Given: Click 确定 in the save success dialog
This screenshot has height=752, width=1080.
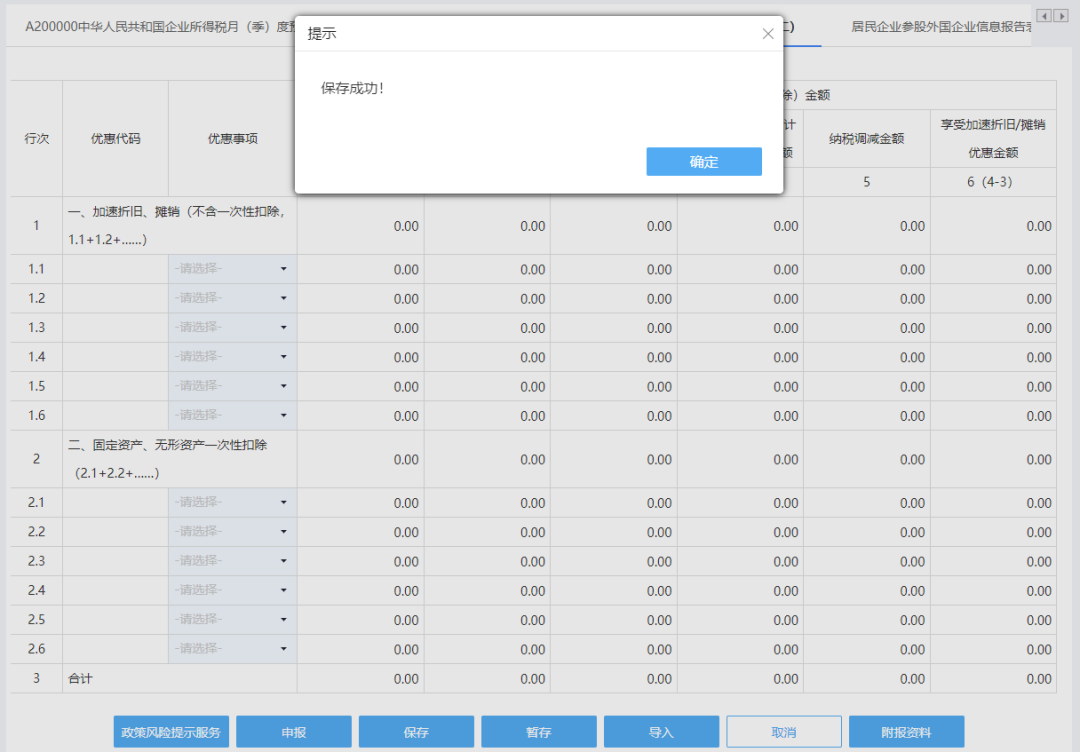Looking at the screenshot, I should [703, 162].
